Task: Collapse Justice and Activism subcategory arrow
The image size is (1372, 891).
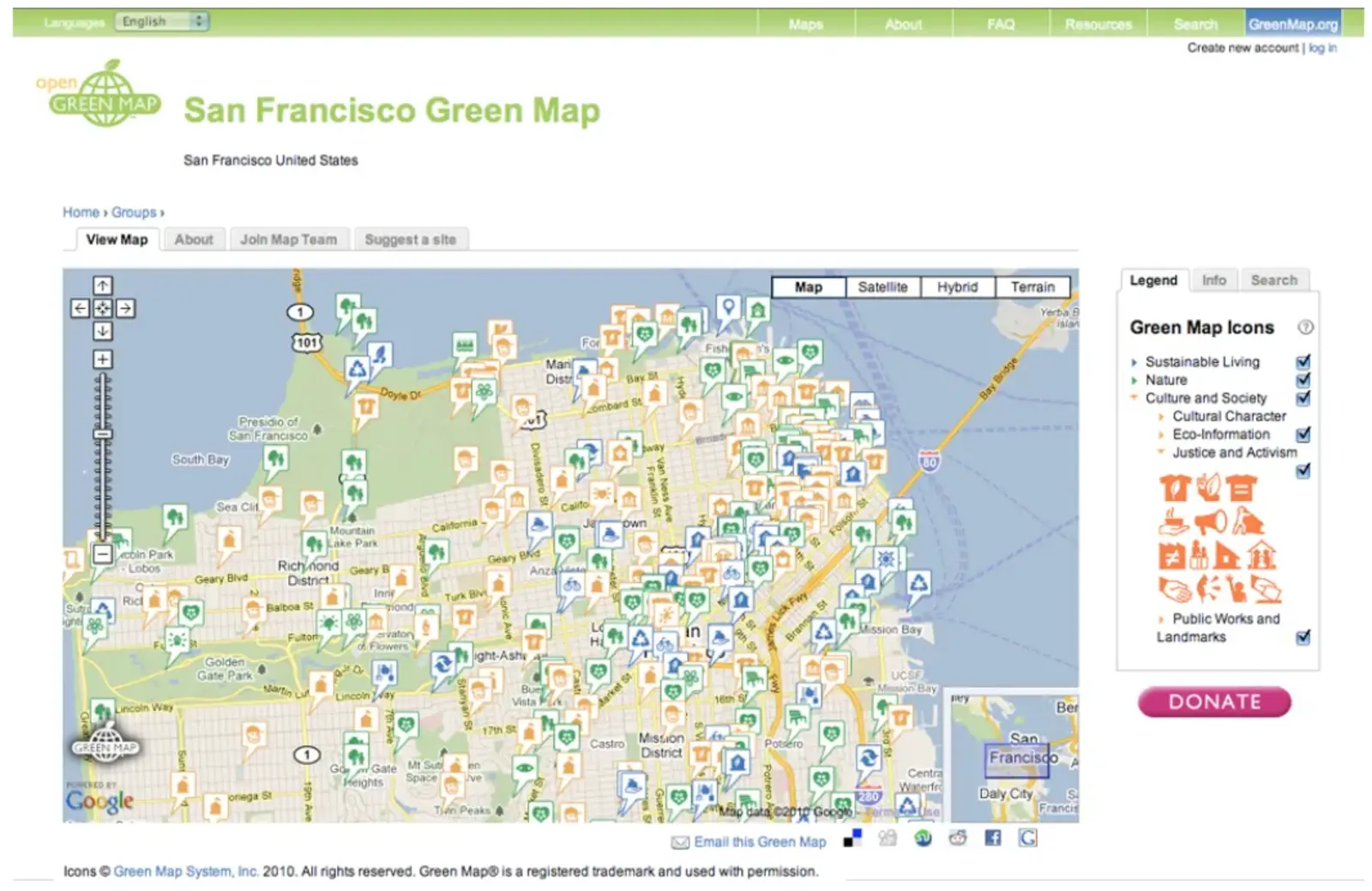Action: pos(1161,452)
